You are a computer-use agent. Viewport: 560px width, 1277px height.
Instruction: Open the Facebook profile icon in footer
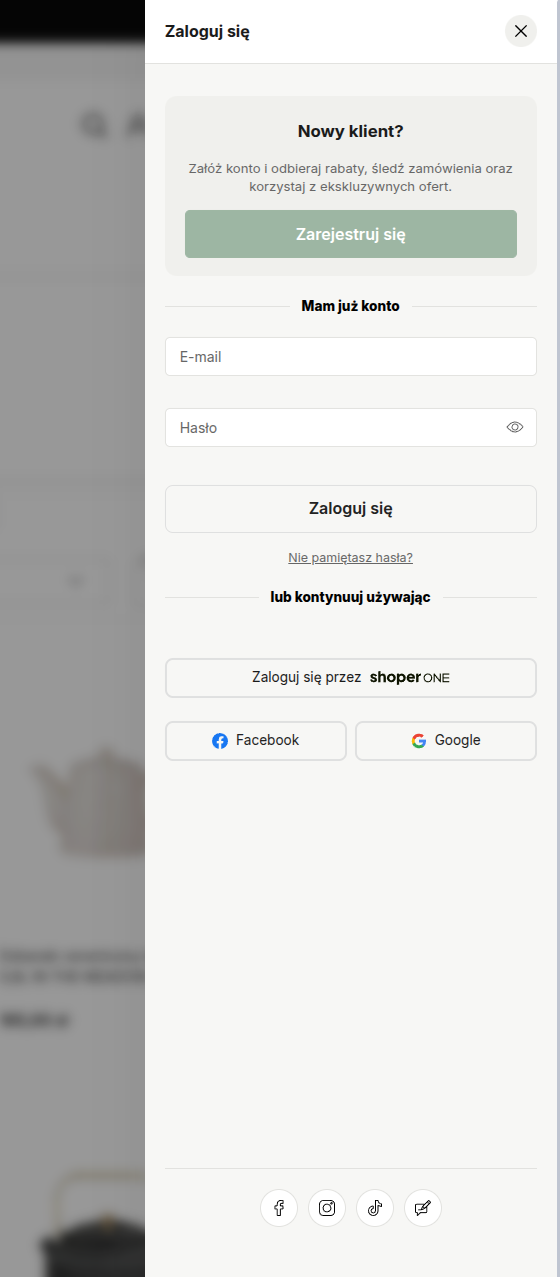[279, 1208]
